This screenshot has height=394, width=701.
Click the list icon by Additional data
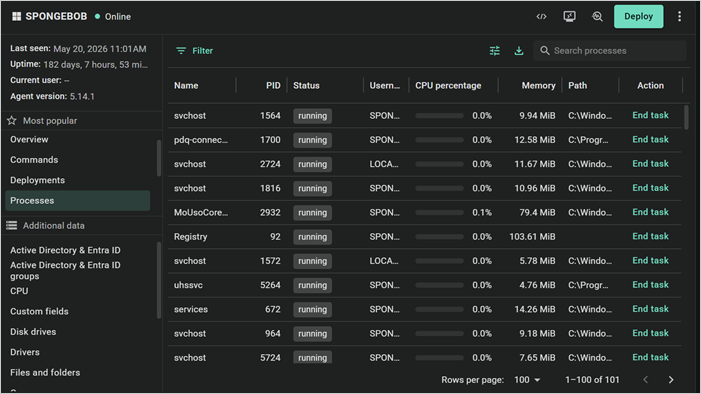tap(12, 225)
